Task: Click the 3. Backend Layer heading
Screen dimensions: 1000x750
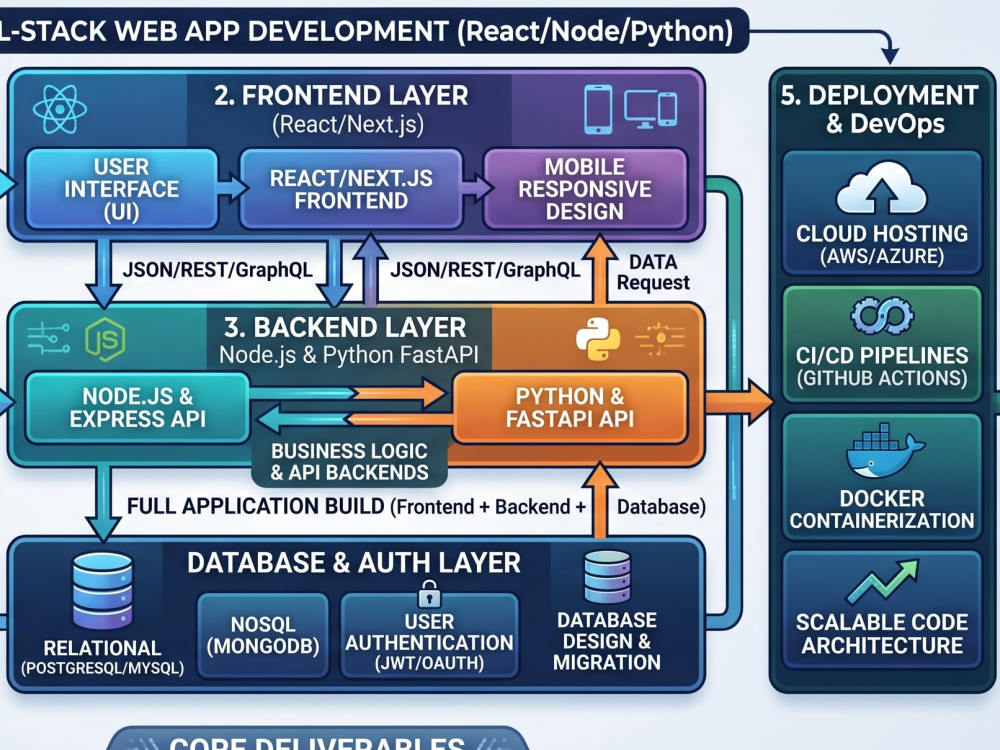Action: [x=345, y=328]
